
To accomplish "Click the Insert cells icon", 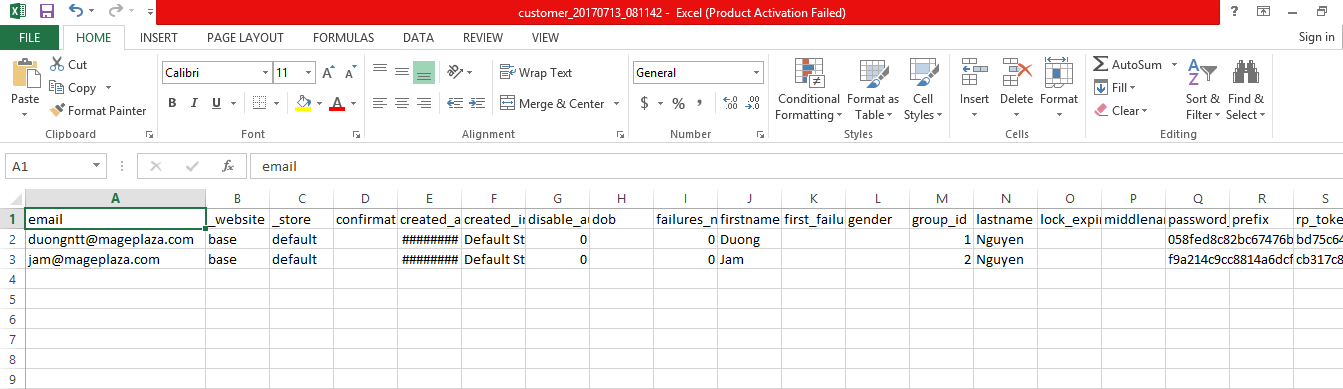I will 974,74.
